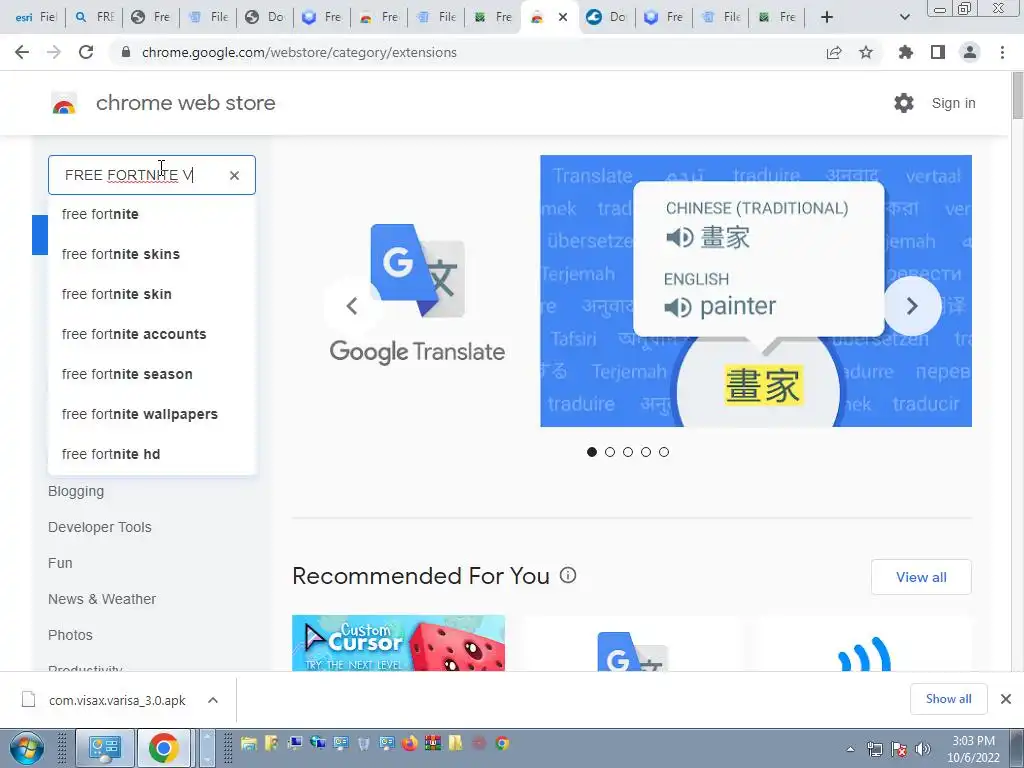This screenshot has height=768, width=1024.
Task: Switch to the tab with the magnifier icon "FRE"
Action: pyautogui.click(x=94, y=18)
